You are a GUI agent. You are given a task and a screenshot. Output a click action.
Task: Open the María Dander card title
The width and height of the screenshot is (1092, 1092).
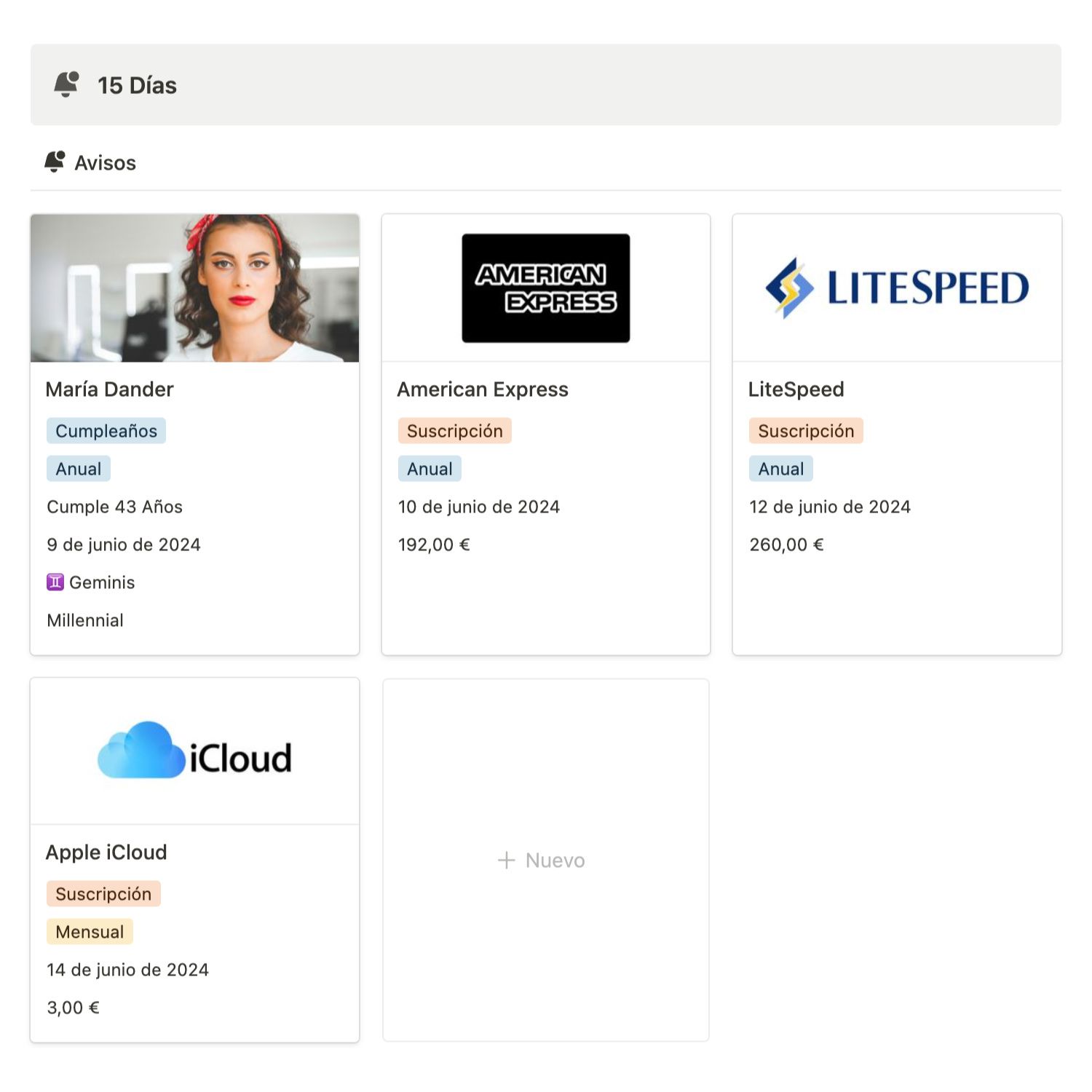point(110,389)
